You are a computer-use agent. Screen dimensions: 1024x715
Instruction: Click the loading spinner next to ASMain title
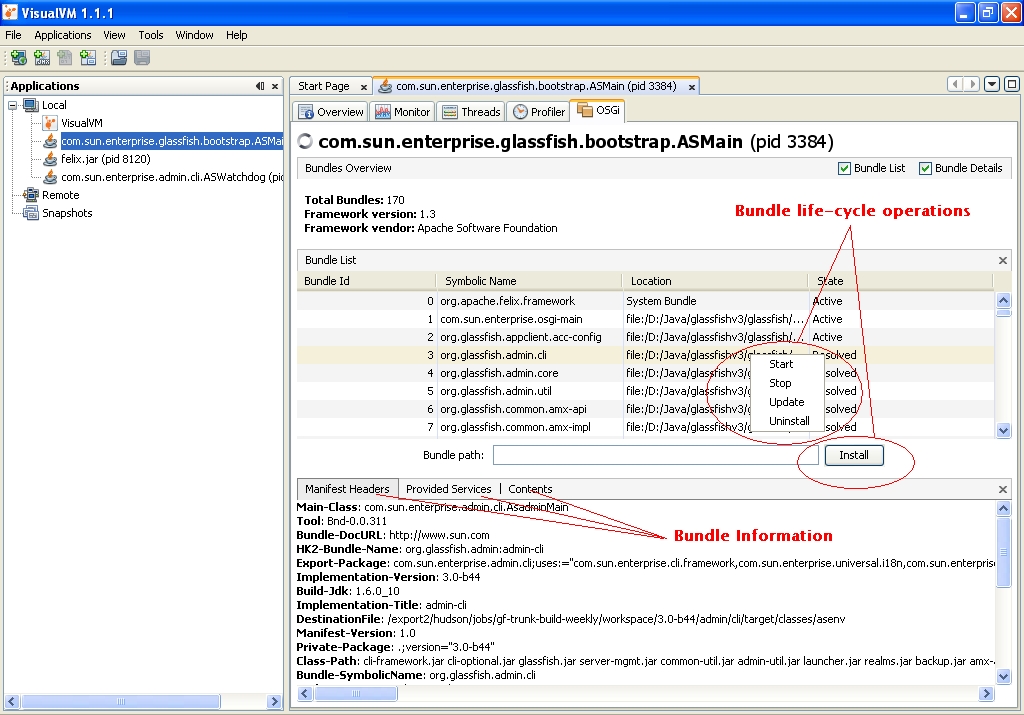pyautogui.click(x=305, y=141)
